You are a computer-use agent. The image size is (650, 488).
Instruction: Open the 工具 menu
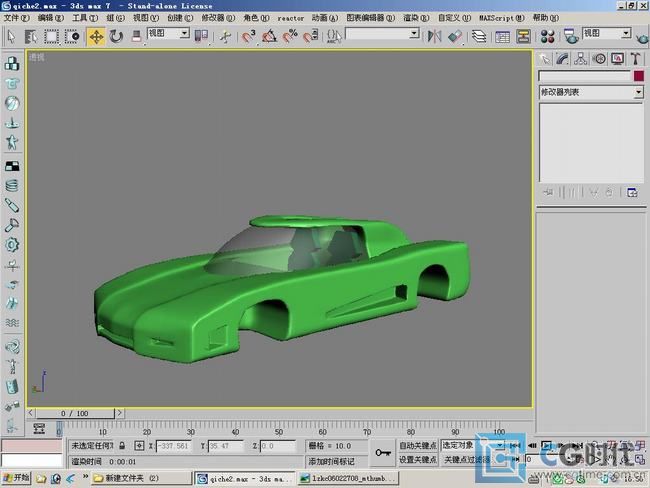(x=85, y=18)
